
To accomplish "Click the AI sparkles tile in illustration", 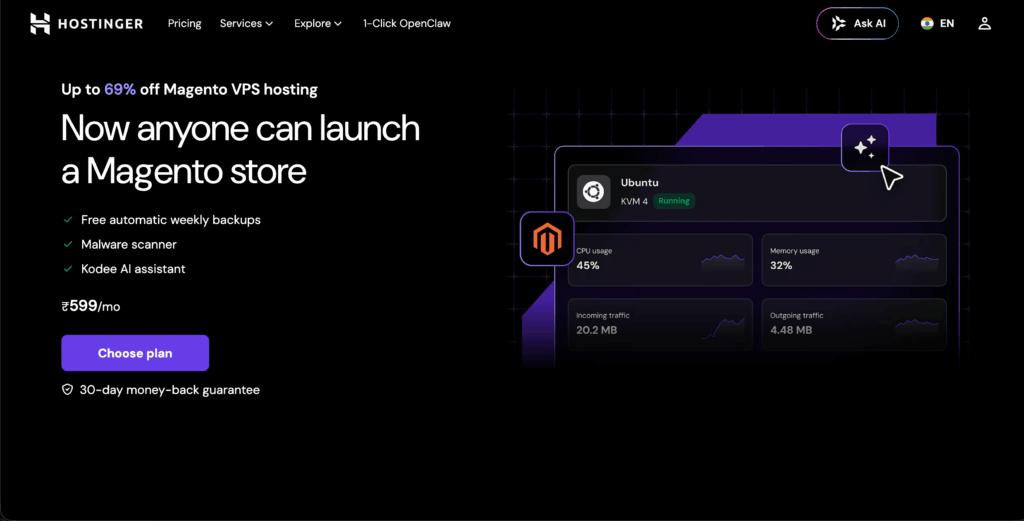I will pyautogui.click(x=865, y=148).
